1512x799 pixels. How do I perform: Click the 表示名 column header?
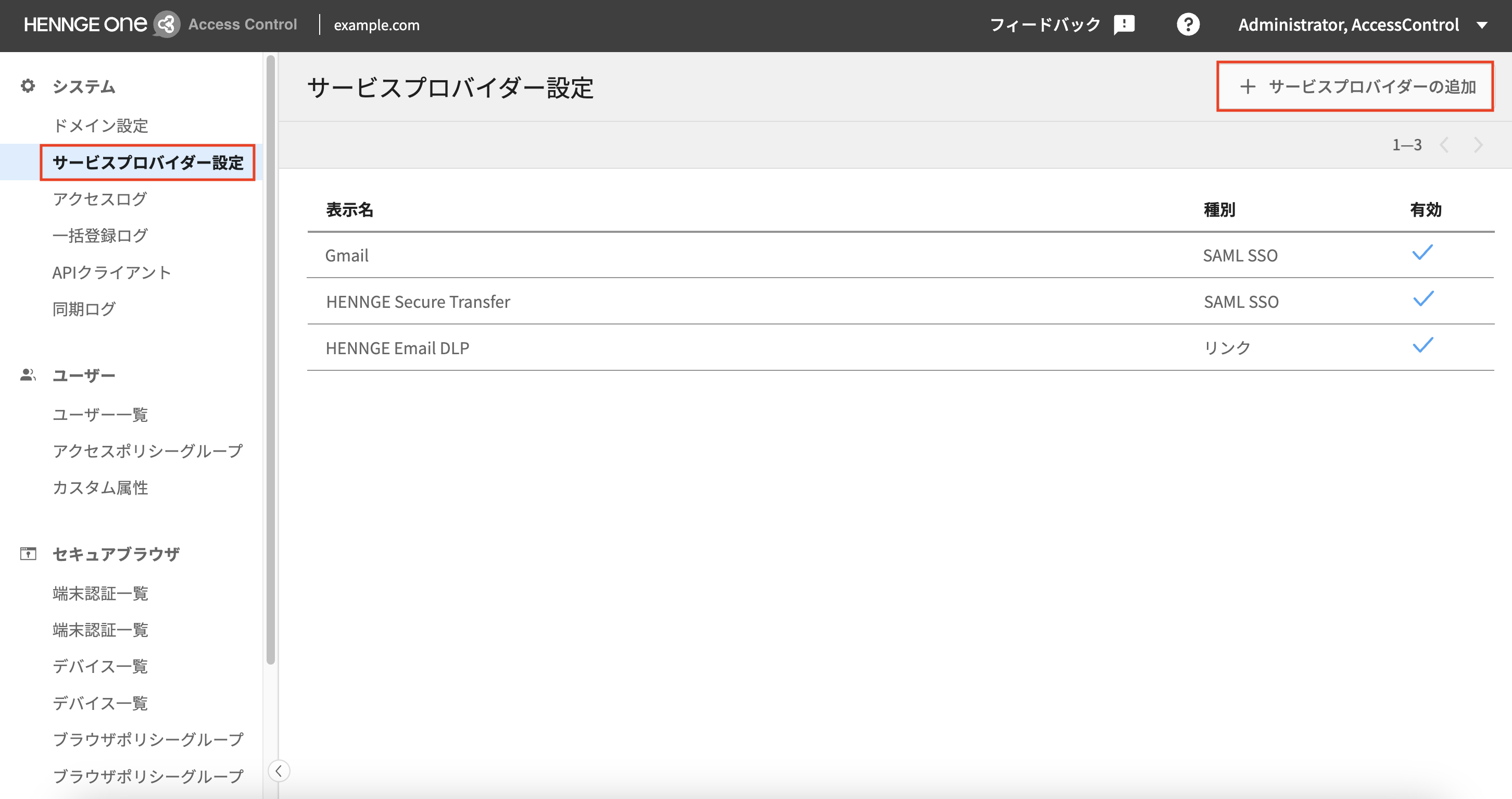(x=349, y=209)
